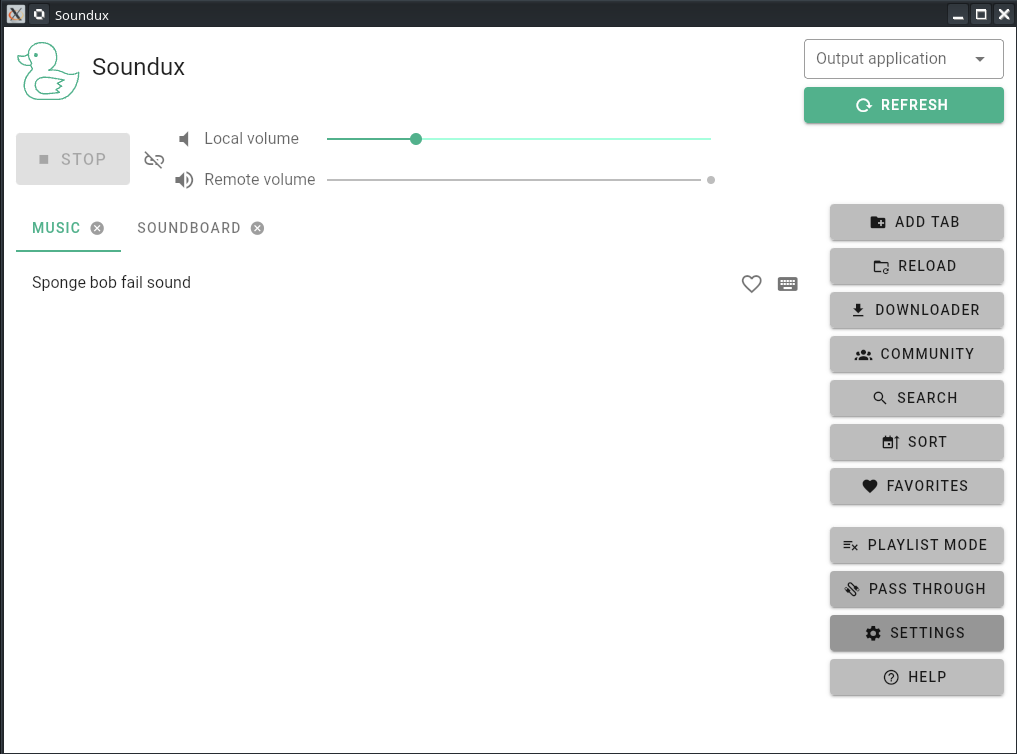
Task: Switch to the SOUNDBOARD tab
Action: pyautogui.click(x=188, y=228)
